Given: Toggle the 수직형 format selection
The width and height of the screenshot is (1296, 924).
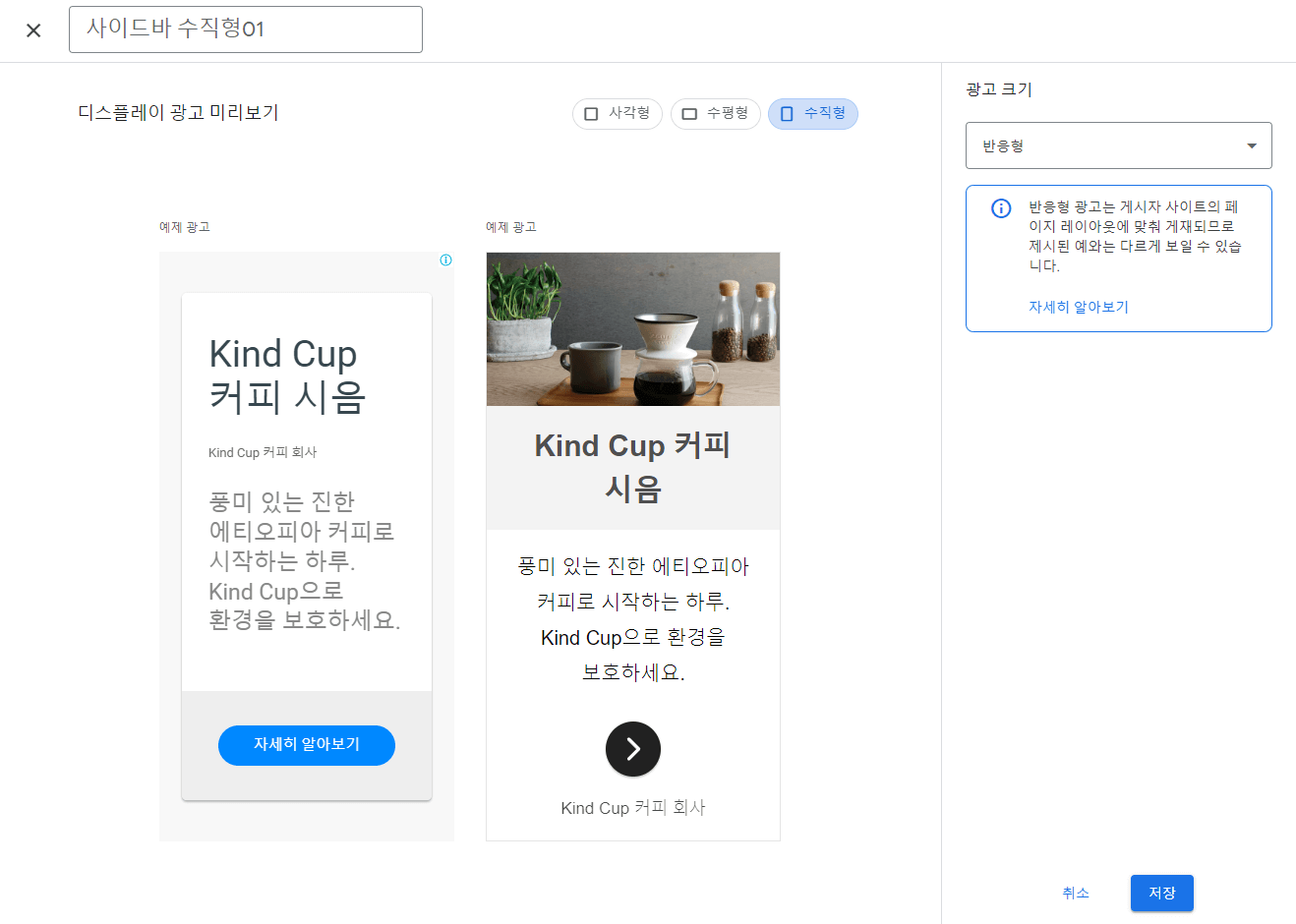Looking at the screenshot, I should [813, 114].
